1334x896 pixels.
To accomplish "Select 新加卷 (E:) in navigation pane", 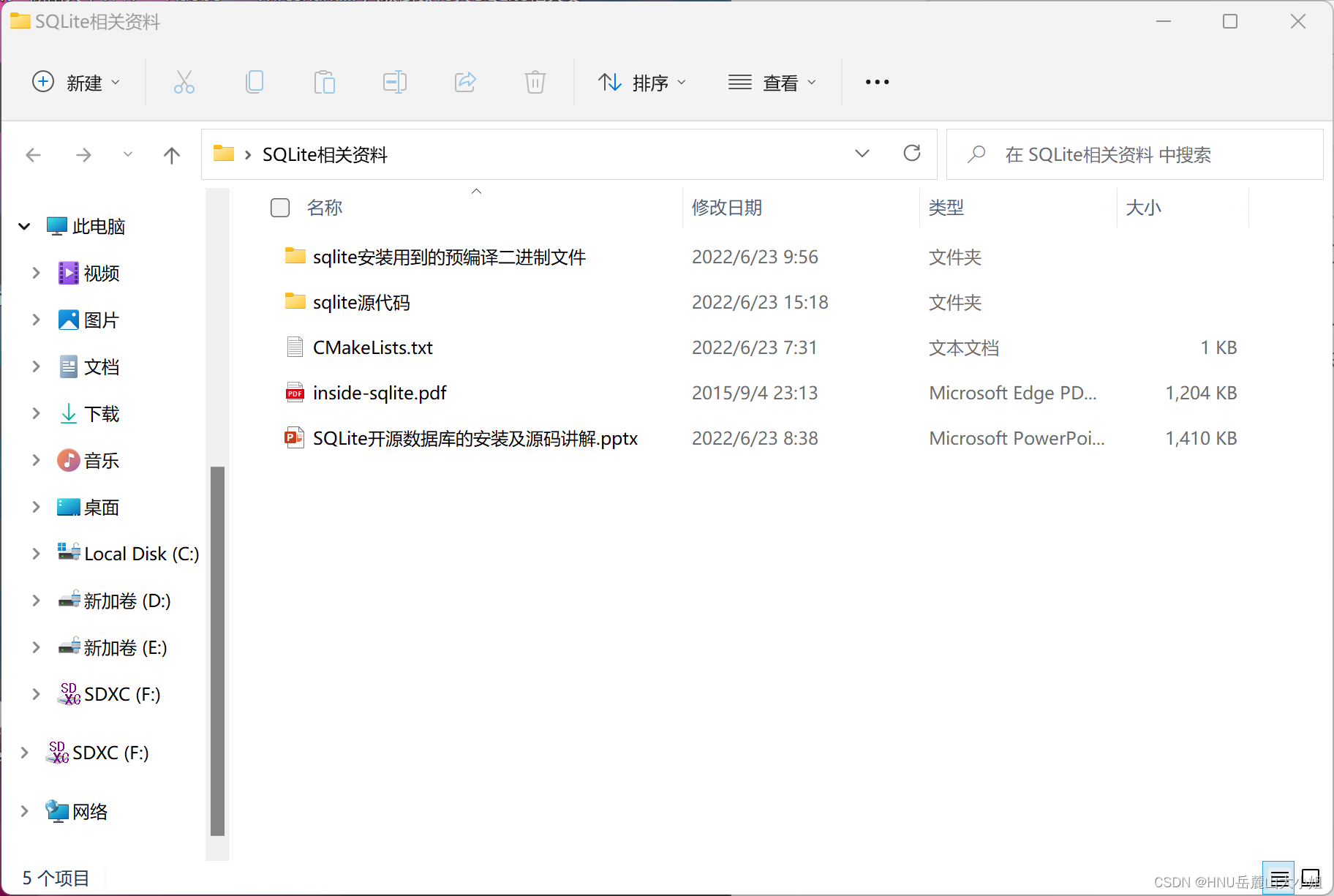I will [125, 647].
